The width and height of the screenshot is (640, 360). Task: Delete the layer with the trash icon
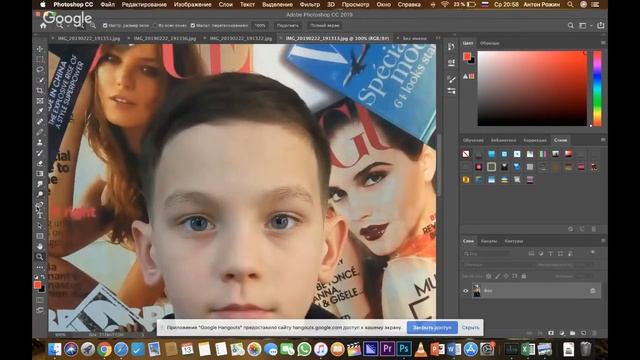pyautogui.click(x=594, y=333)
